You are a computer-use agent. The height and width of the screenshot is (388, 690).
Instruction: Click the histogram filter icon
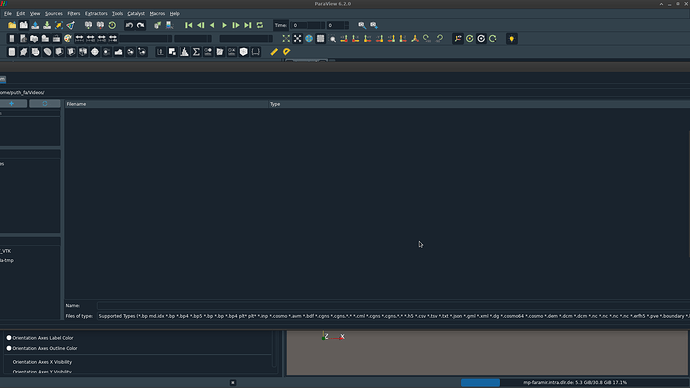(x=184, y=52)
